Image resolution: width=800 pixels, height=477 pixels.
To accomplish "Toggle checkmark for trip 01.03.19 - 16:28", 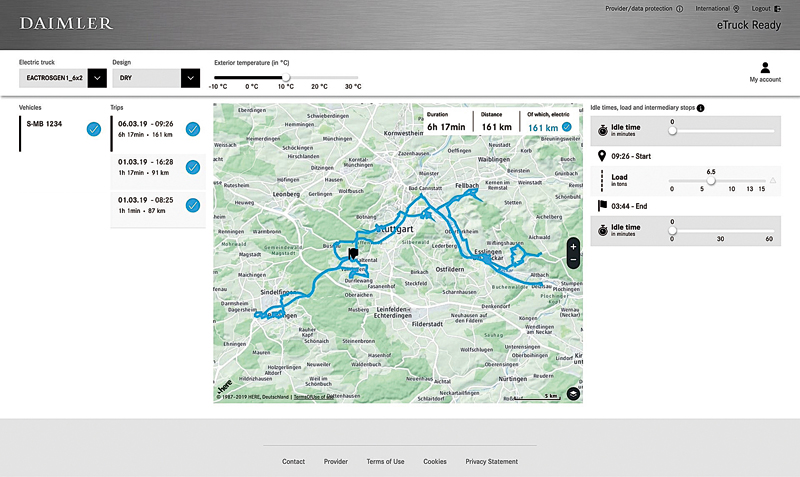I will tap(193, 167).
